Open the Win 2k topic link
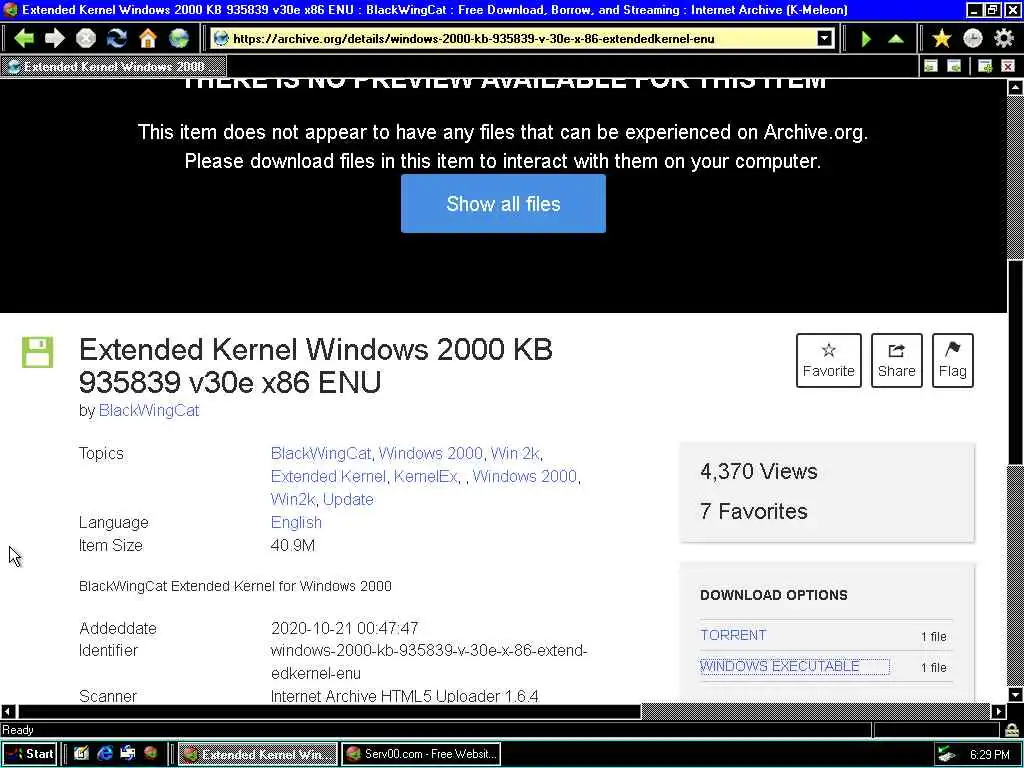The height and width of the screenshot is (768, 1024). tap(515, 453)
